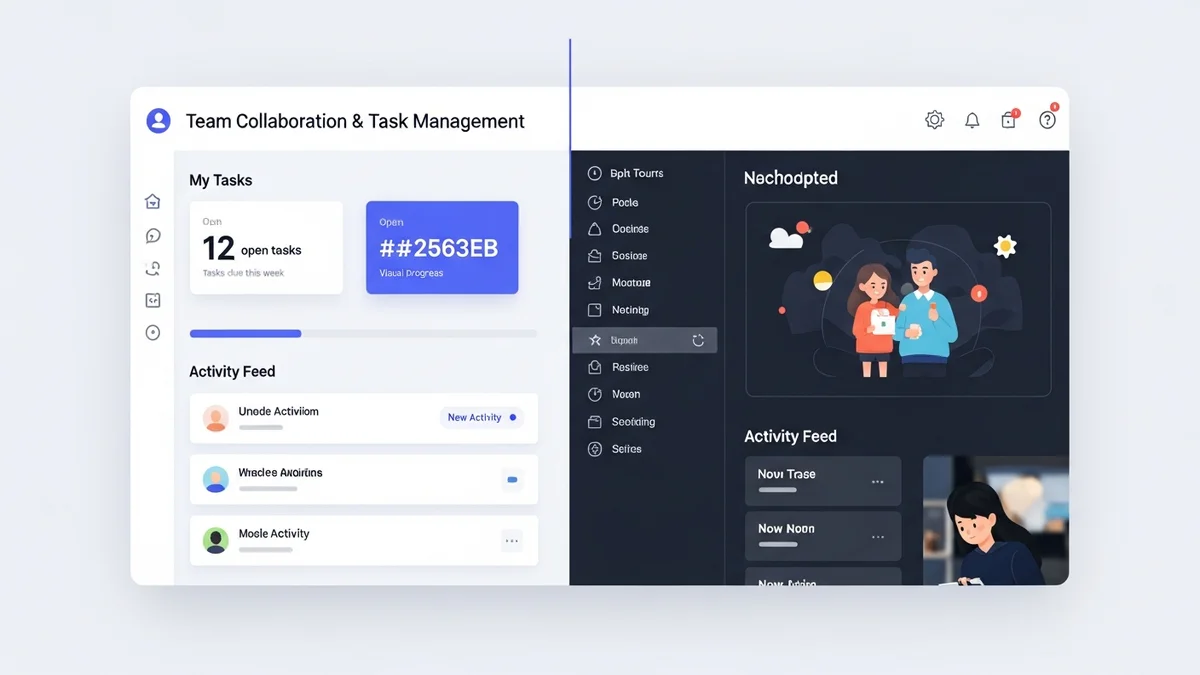
Task: Open three-dot menu for Mosle Activity
Action: click(512, 541)
